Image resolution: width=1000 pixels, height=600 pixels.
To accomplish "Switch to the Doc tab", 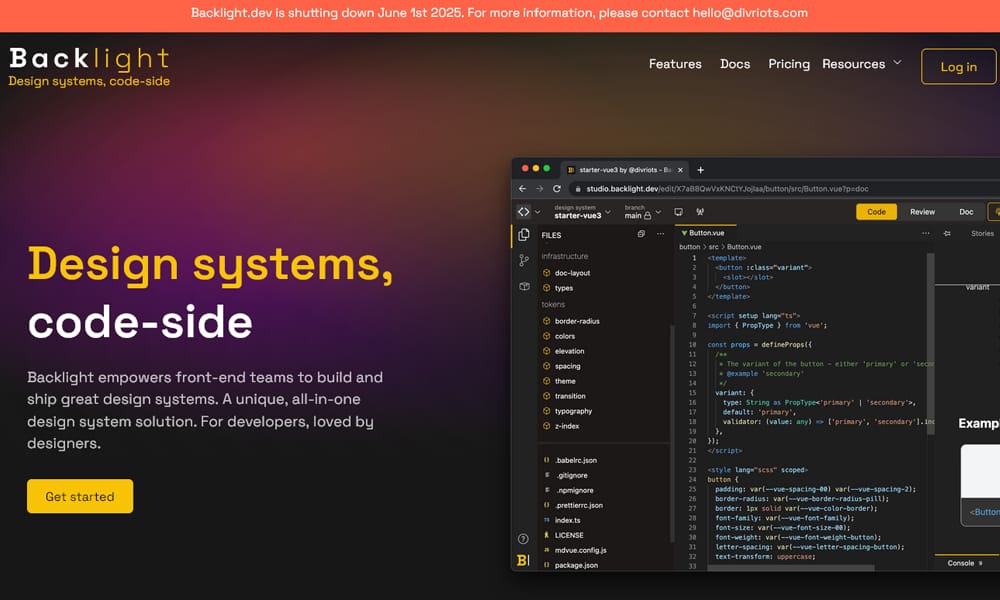I will (965, 211).
